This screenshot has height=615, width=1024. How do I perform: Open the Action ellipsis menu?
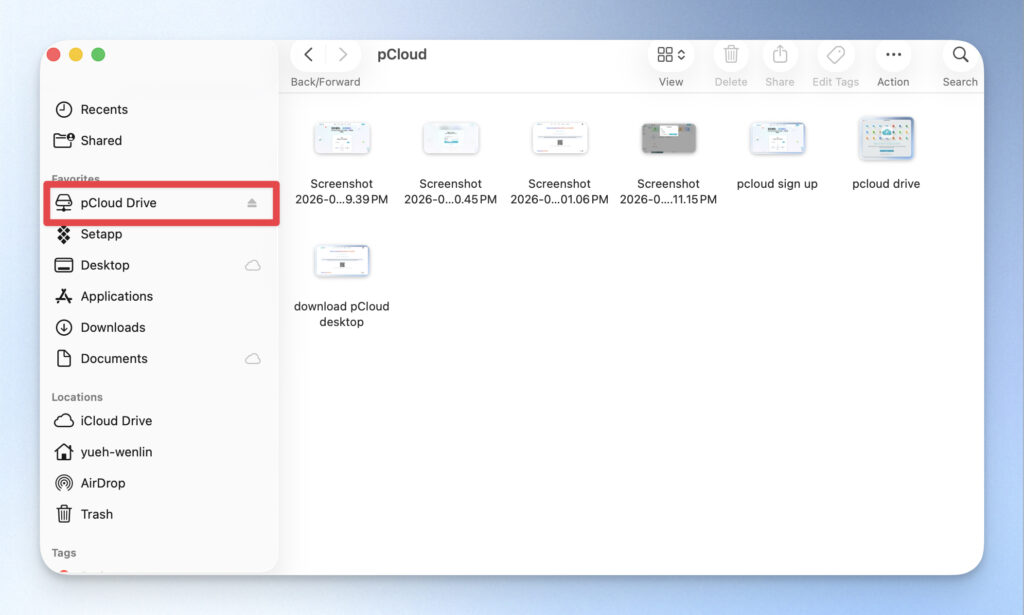click(x=893, y=55)
